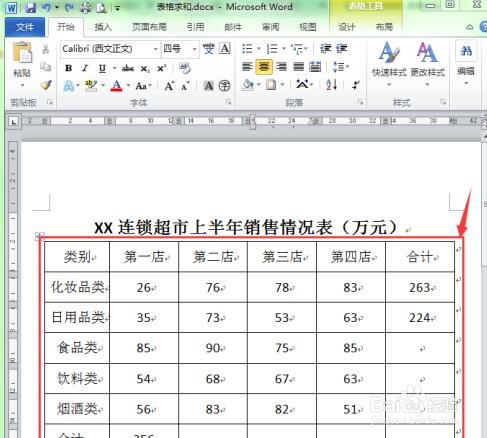The width and height of the screenshot is (487, 438).
Task: Align text left
Action: pyautogui.click(x=247, y=67)
